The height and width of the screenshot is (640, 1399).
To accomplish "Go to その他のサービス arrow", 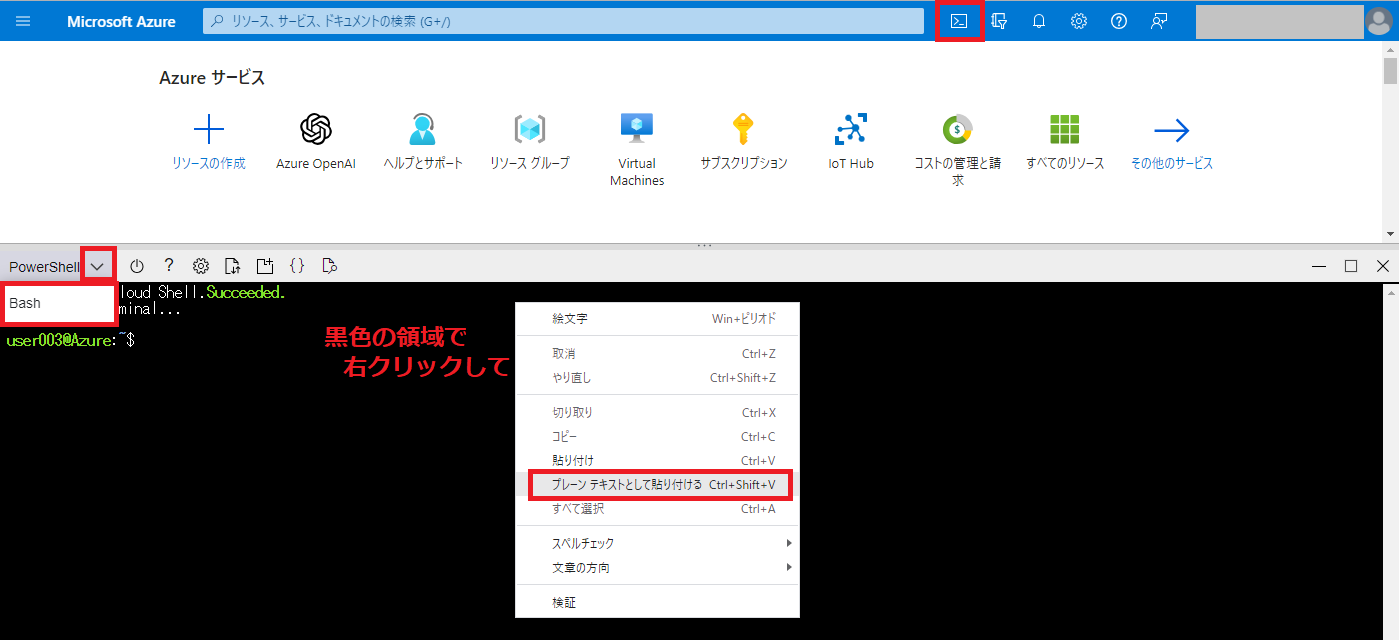I will pyautogui.click(x=1172, y=130).
